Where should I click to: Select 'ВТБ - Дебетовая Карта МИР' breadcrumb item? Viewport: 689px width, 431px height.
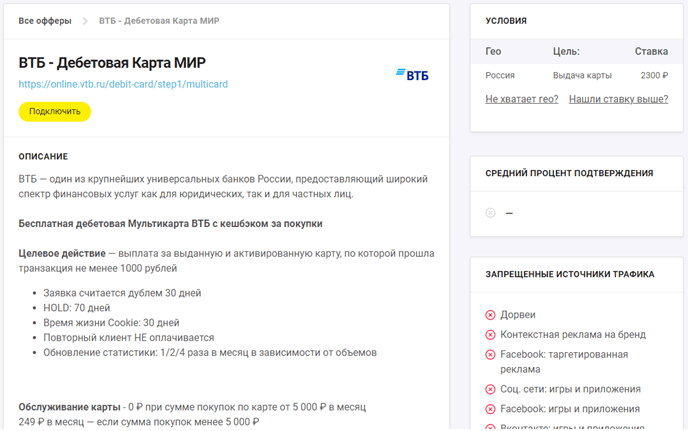point(159,21)
